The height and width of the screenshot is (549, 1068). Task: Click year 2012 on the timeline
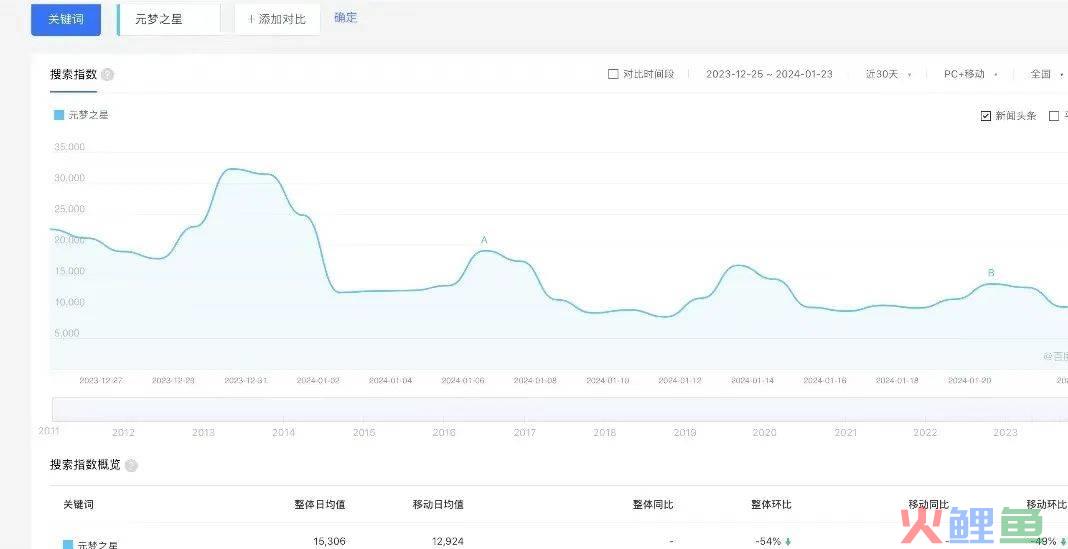pyautogui.click(x=123, y=433)
